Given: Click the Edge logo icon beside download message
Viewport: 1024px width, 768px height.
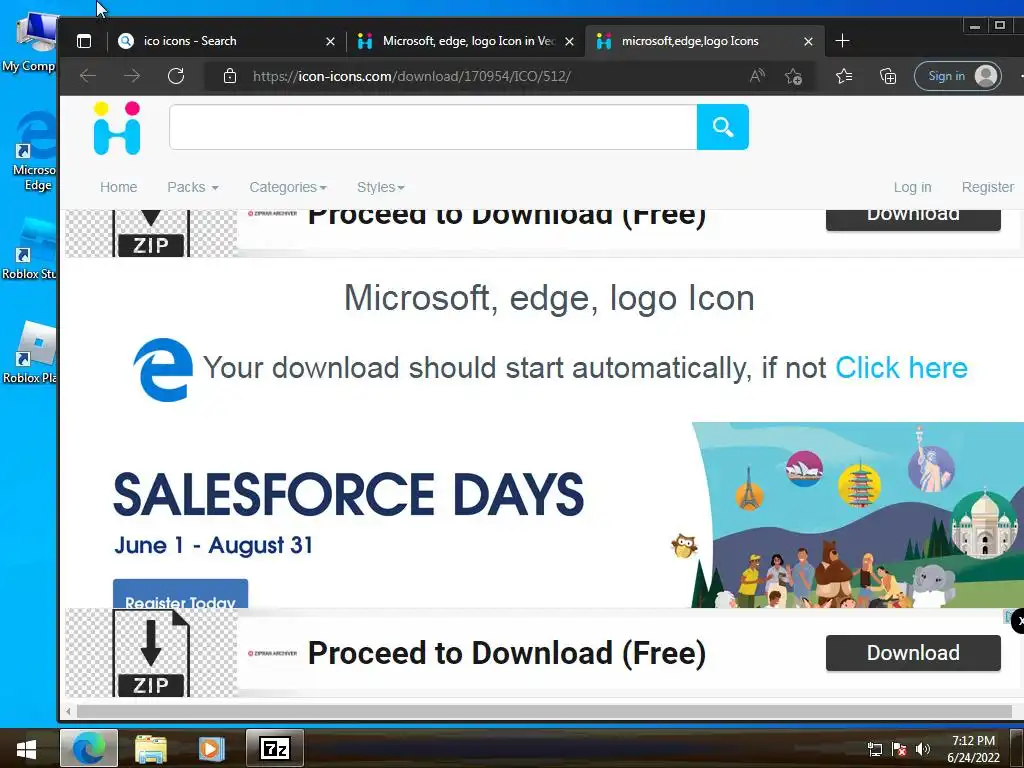Looking at the screenshot, I should [x=163, y=369].
